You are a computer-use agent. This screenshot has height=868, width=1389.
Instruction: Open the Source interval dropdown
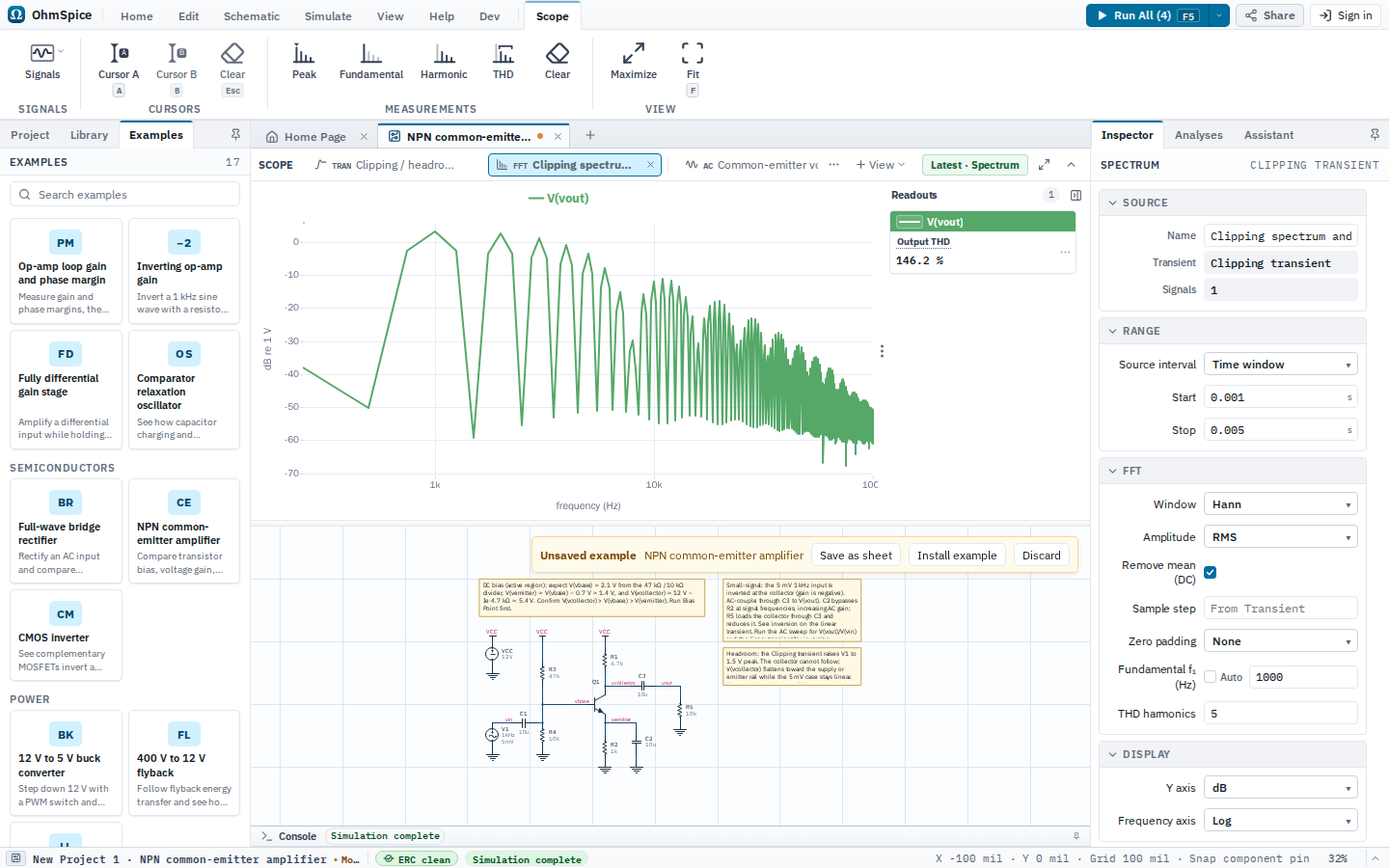pos(1281,365)
